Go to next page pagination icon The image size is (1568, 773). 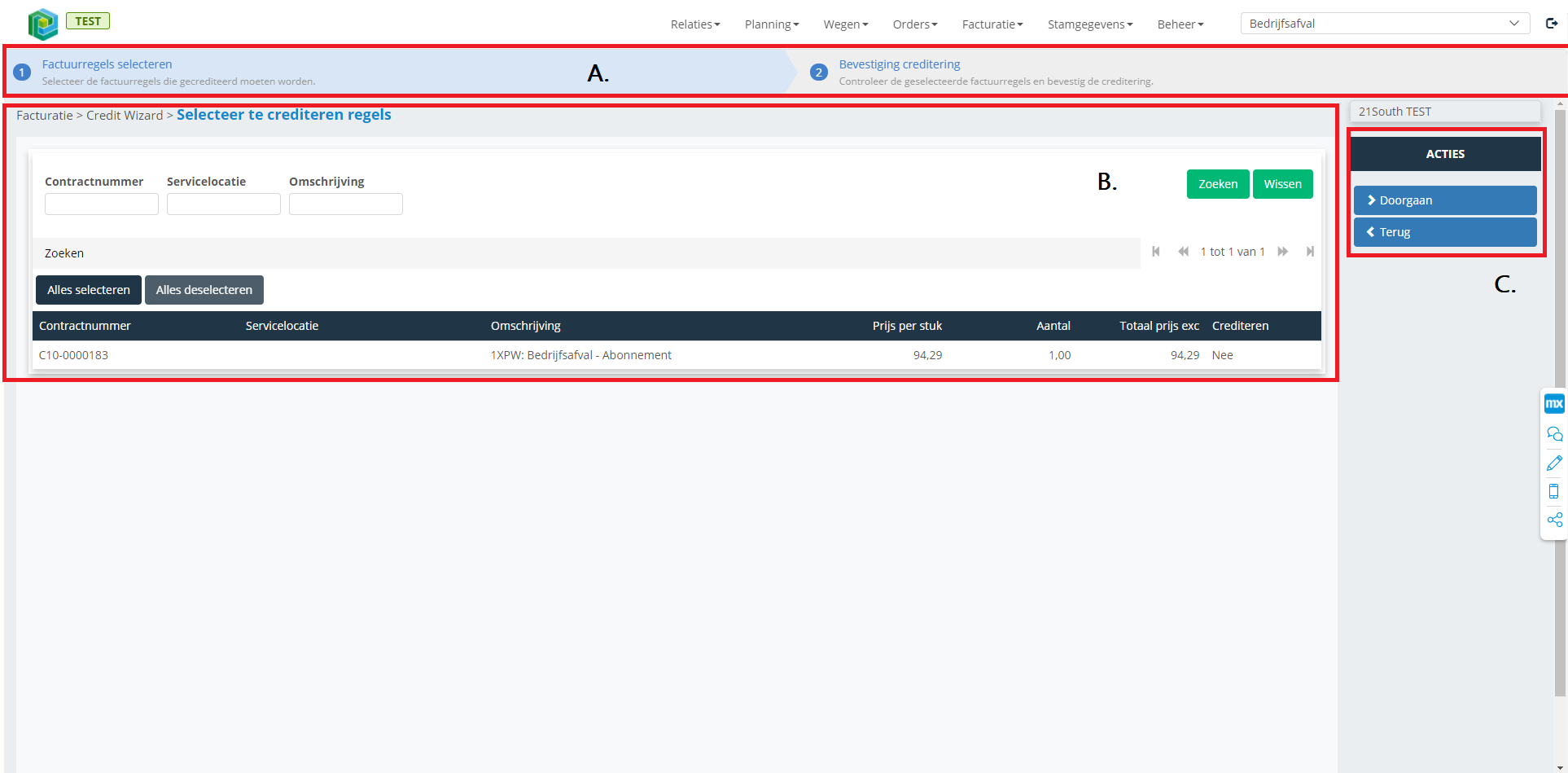[1283, 252]
